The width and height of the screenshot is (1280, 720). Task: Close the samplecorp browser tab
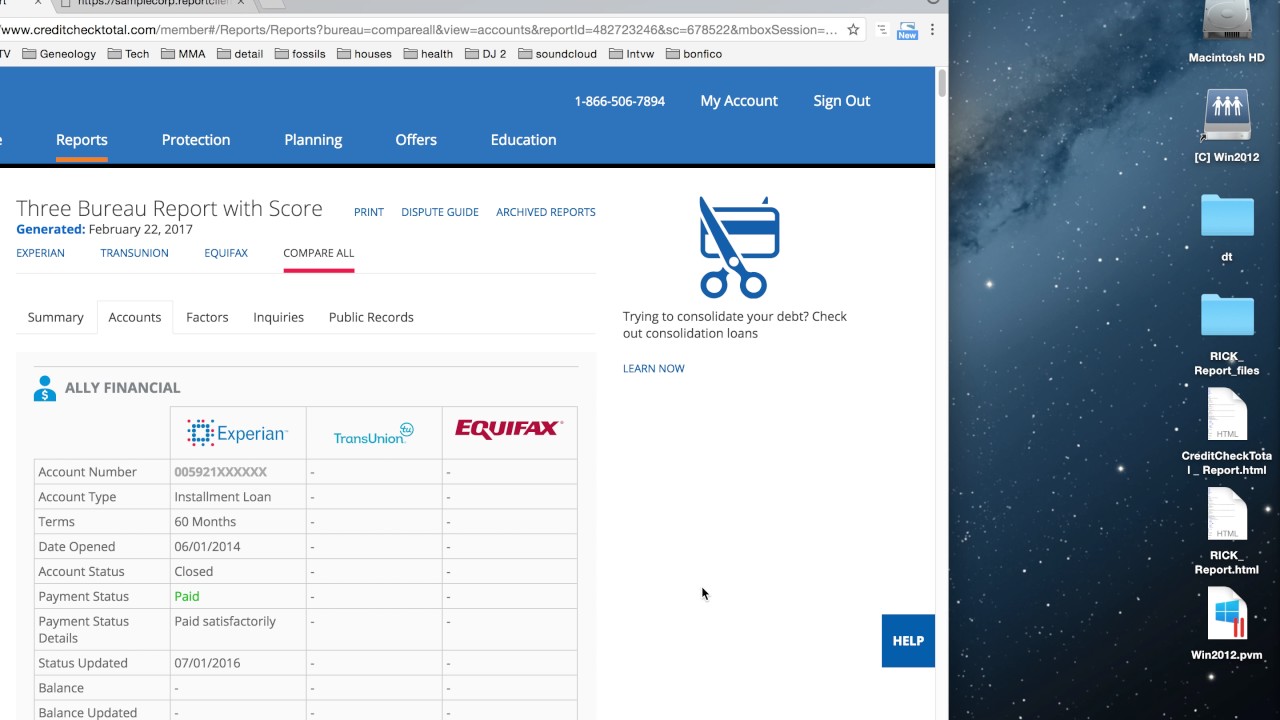(x=241, y=3)
